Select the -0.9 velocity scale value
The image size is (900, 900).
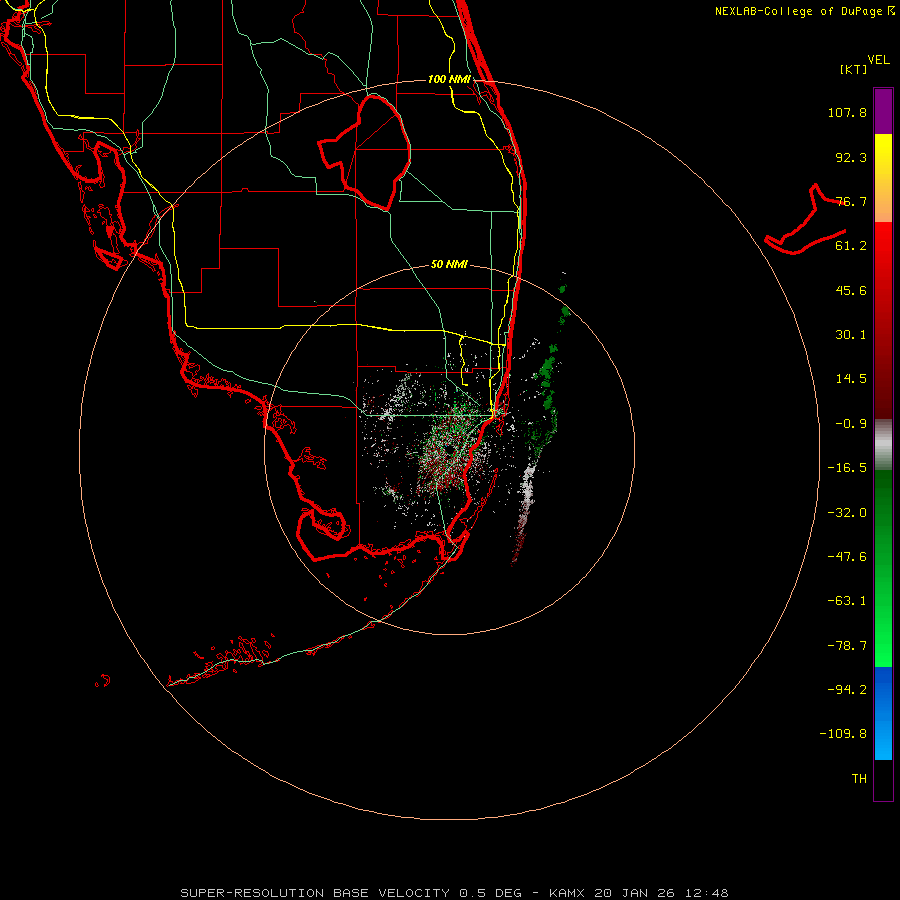(x=851, y=424)
